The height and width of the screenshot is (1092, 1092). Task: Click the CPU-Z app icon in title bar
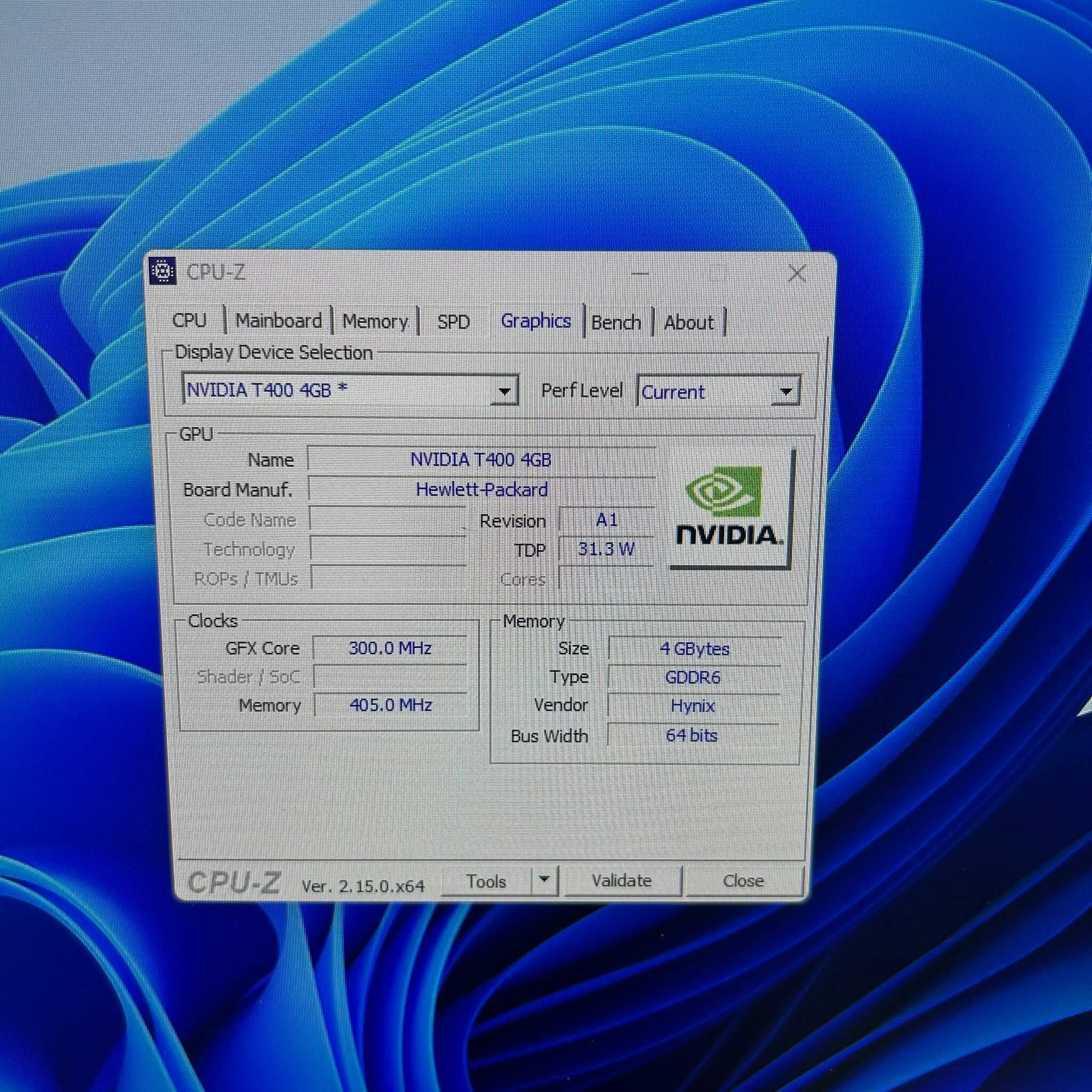point(163,271)
